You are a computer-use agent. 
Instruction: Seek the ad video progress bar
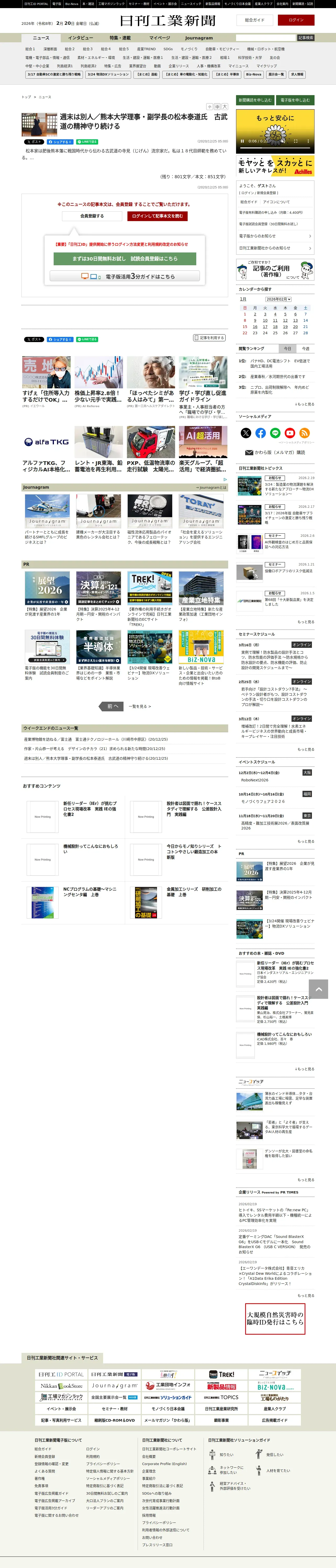(x=276, y=148)
